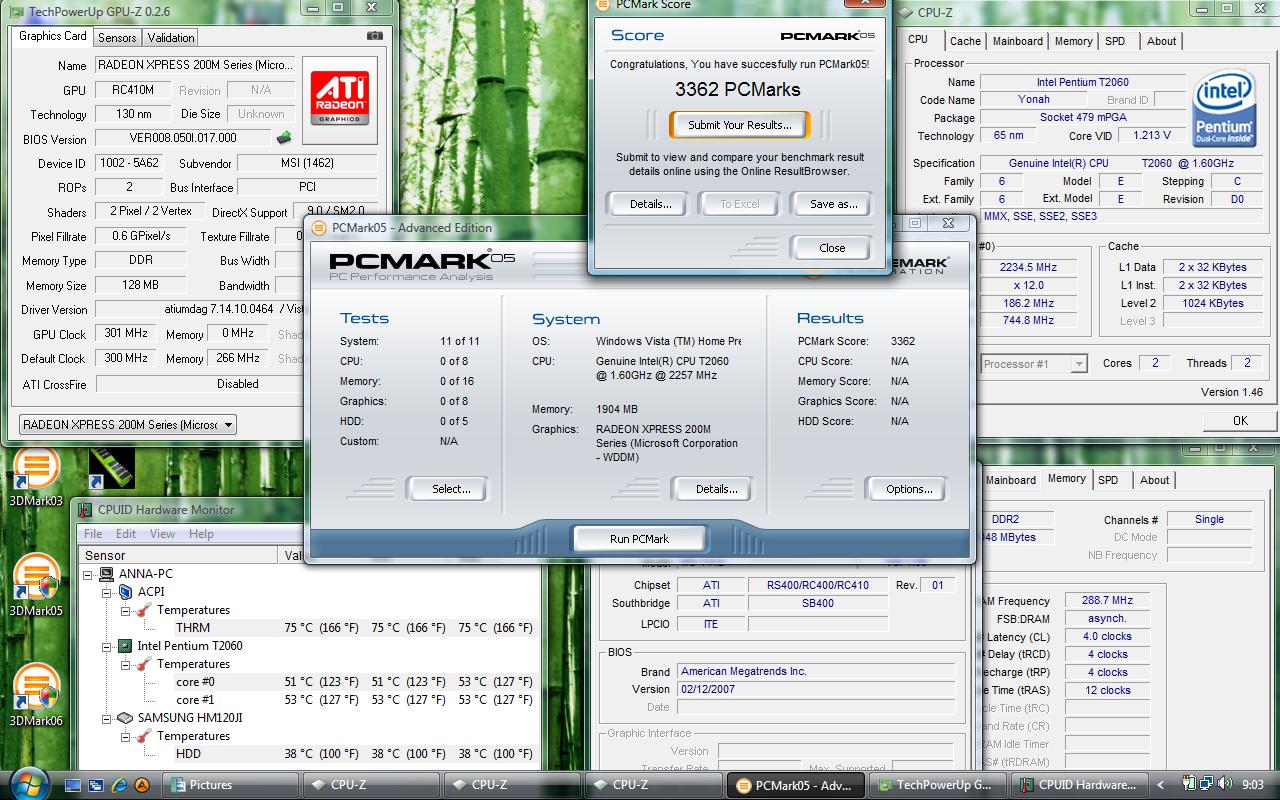Image resolution: width=1280 pixels, height=800 pixels.
Task: Click the Sensor column header
Action: coord(179,555)
